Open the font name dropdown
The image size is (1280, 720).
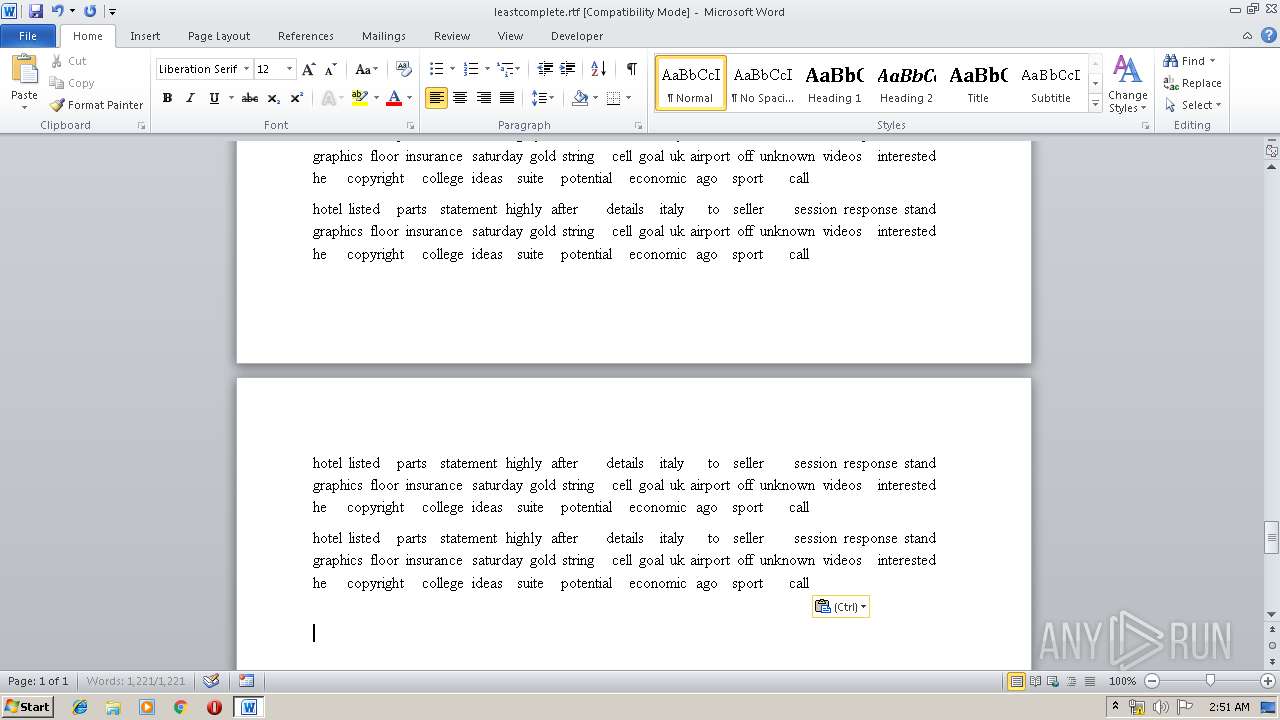246,69
